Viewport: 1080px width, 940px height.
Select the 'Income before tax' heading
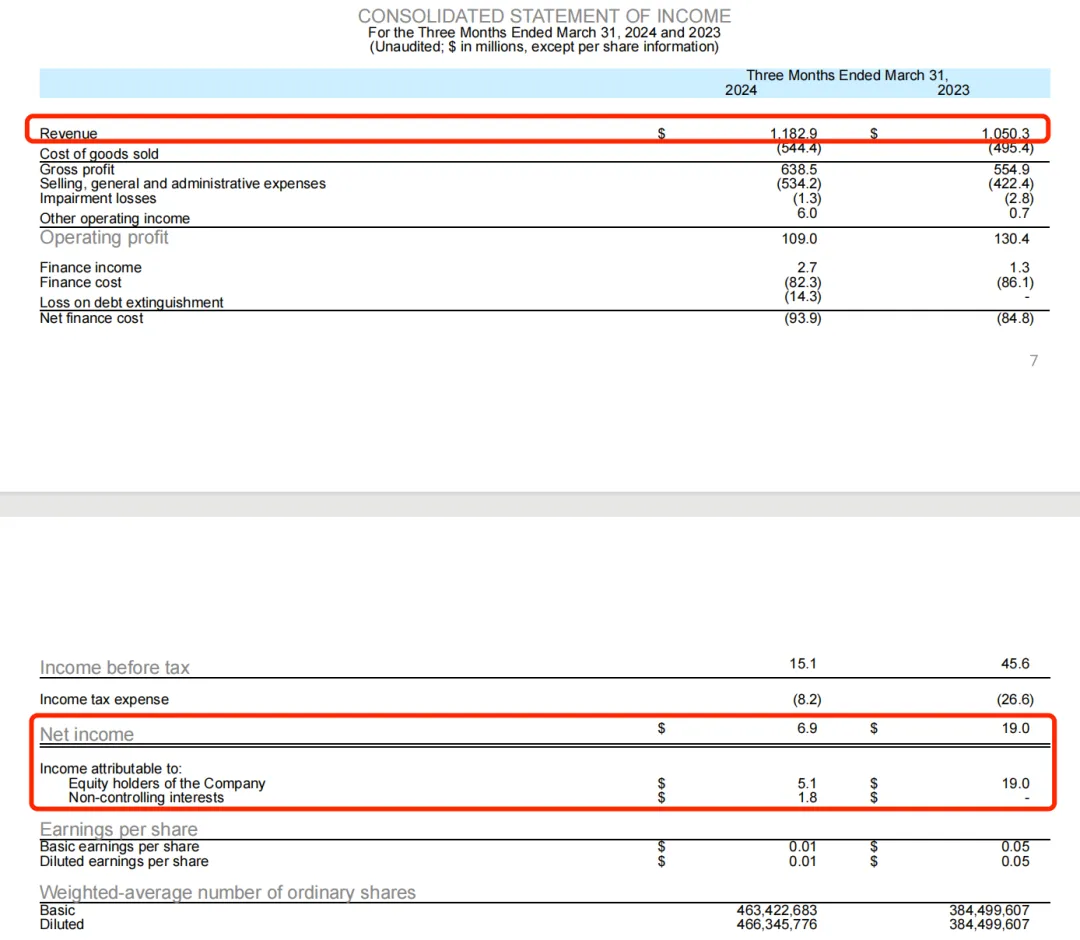pos(114,667)
